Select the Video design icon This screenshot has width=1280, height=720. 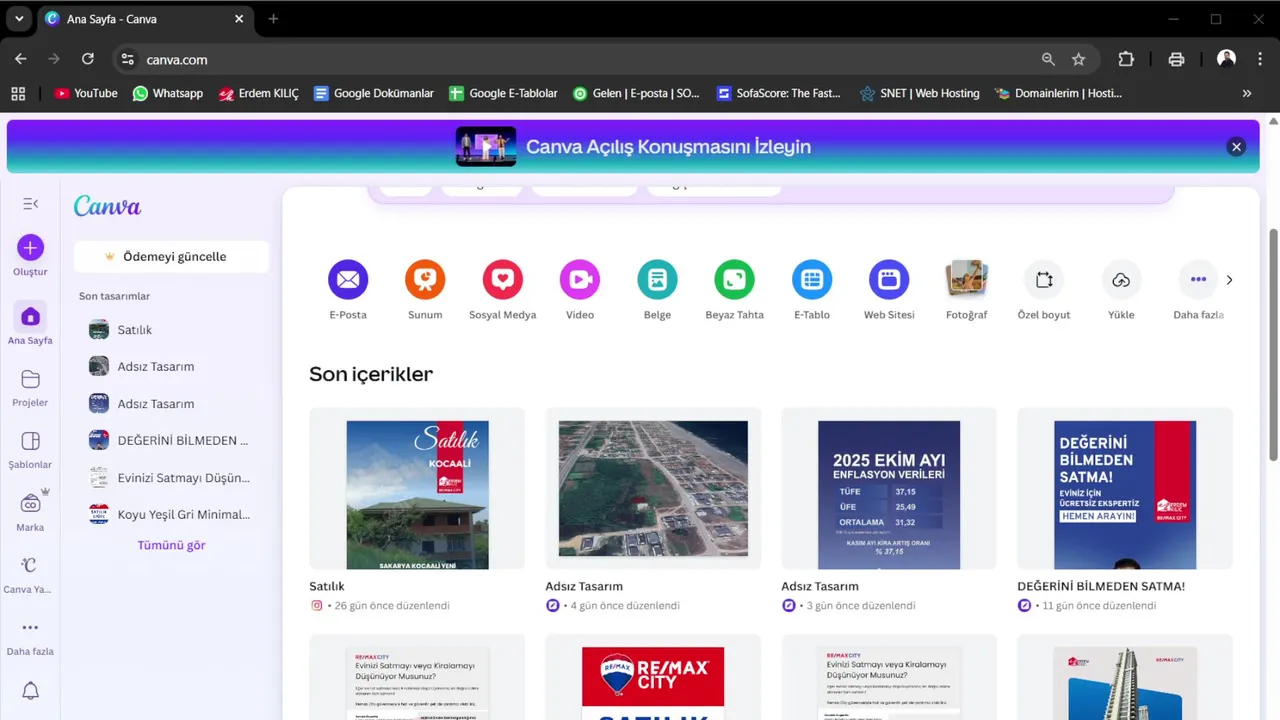(x=580, y=280)
